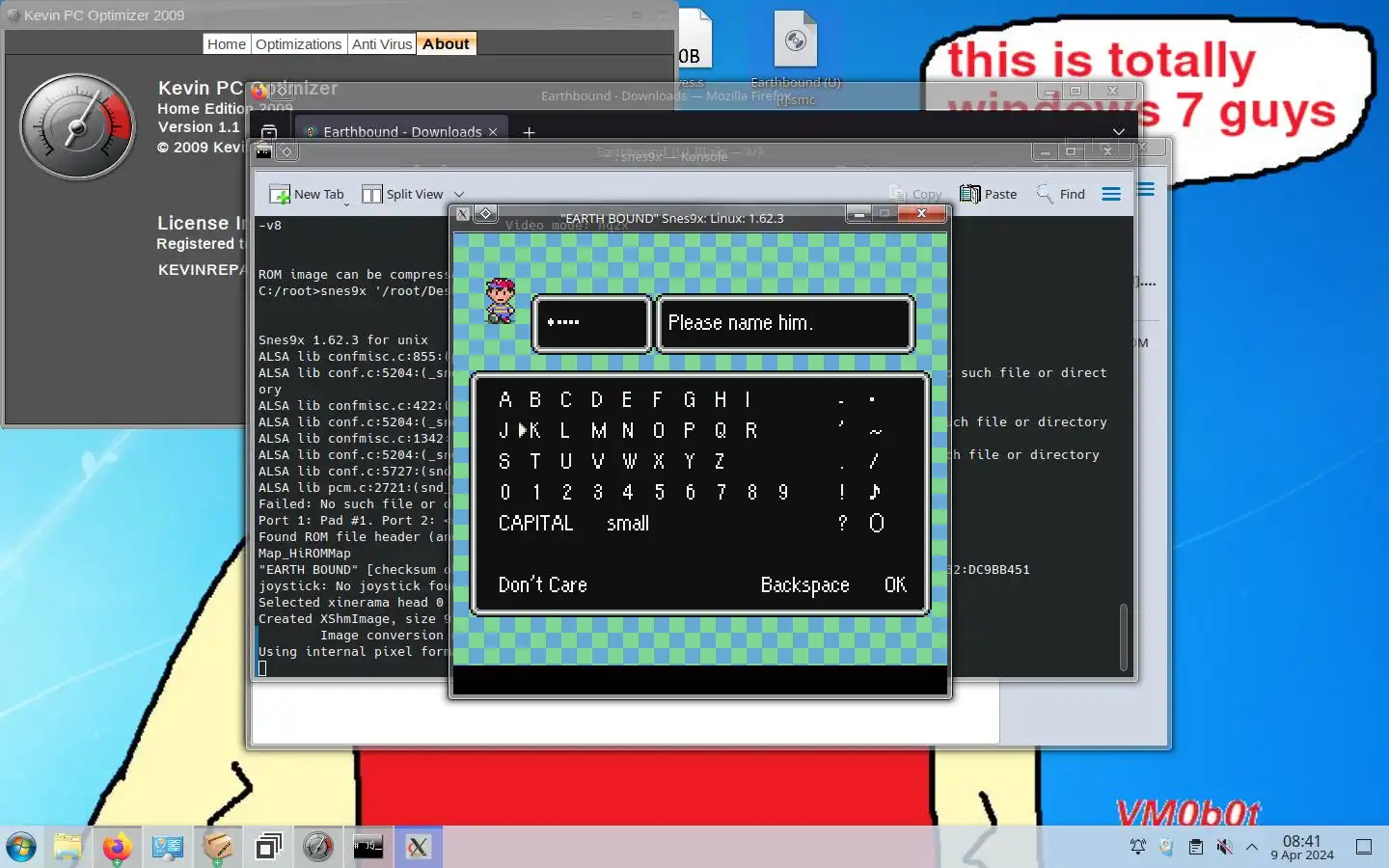1389x868 pixels.
Task: Choose CAPITAL letters option
Action: [535, 523]
